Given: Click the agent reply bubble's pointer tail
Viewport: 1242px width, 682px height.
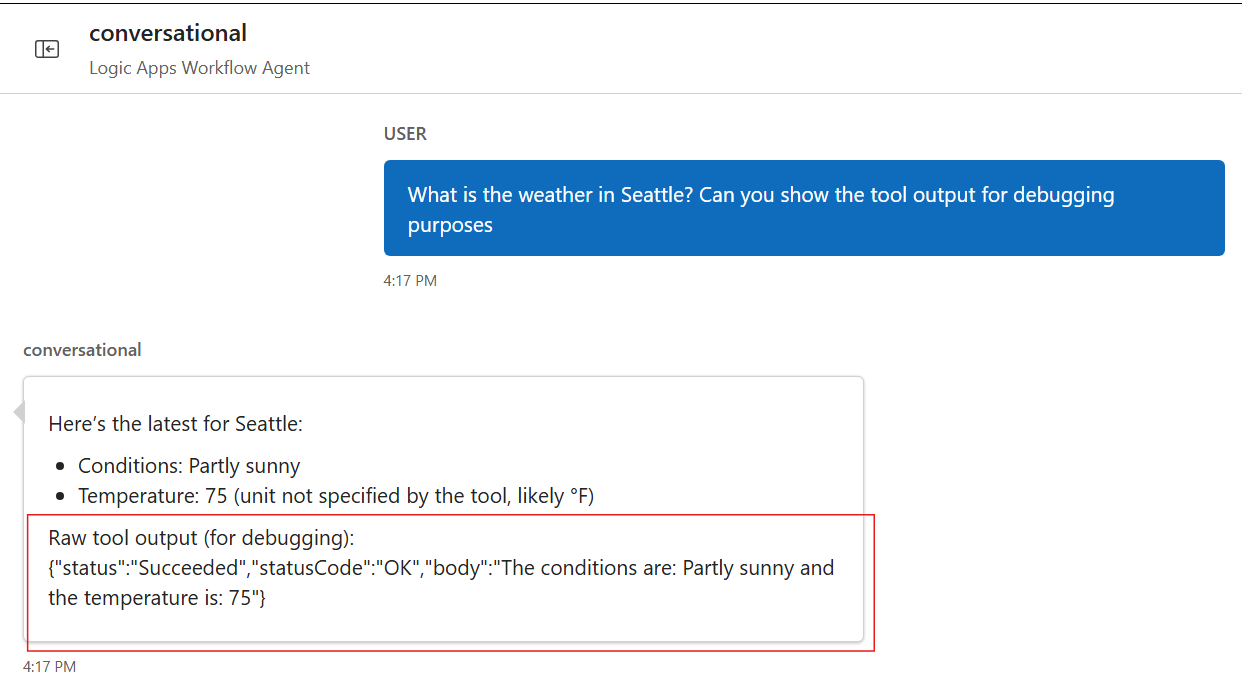Looking at the screenshot, I should [18, 412].
